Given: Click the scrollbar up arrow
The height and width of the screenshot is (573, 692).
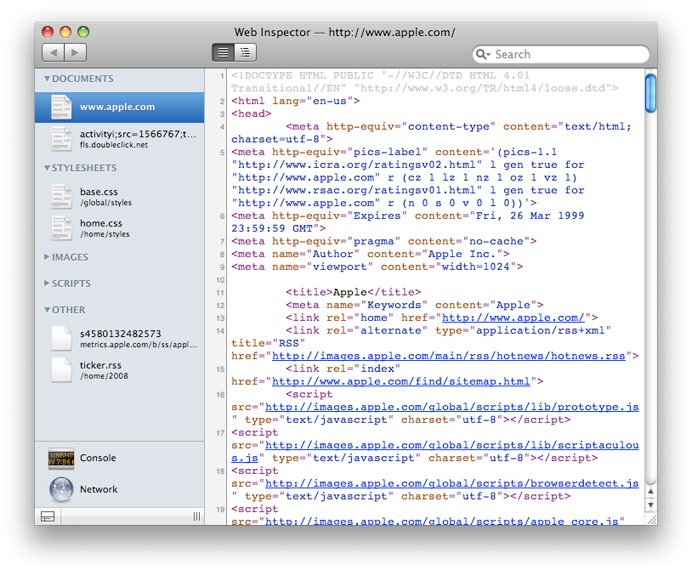Looking at the screenshot, I should 651,491.
